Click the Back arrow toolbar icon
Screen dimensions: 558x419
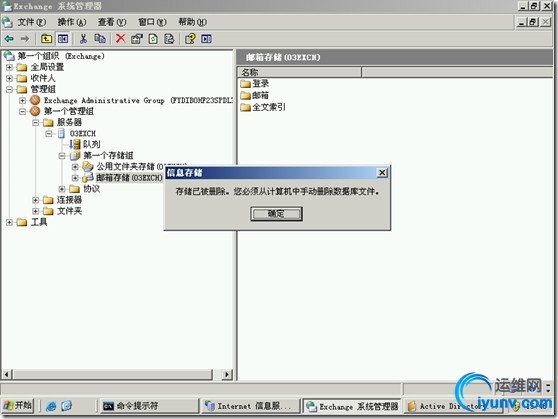(9, 38)
